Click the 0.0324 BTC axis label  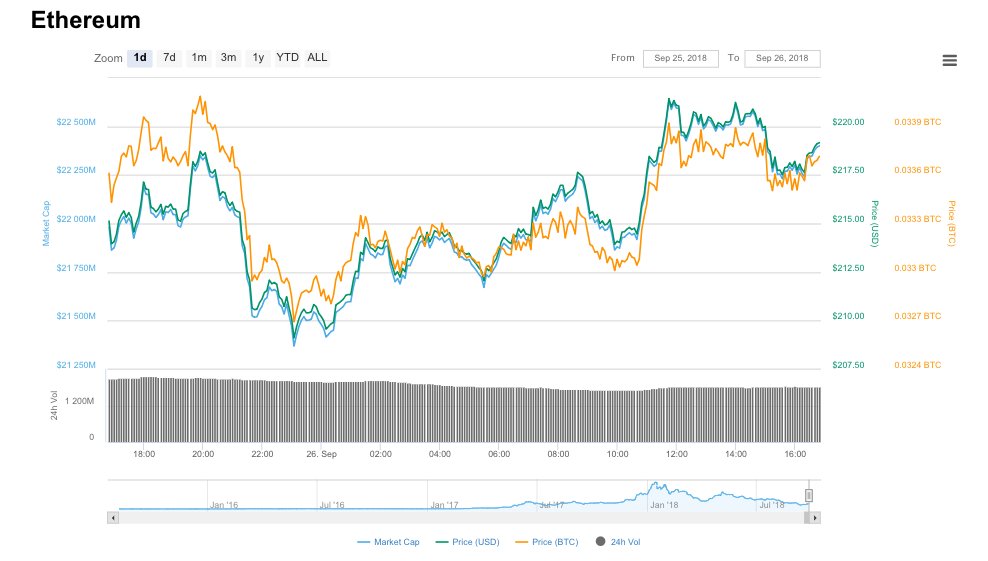[x=917, y=365]
